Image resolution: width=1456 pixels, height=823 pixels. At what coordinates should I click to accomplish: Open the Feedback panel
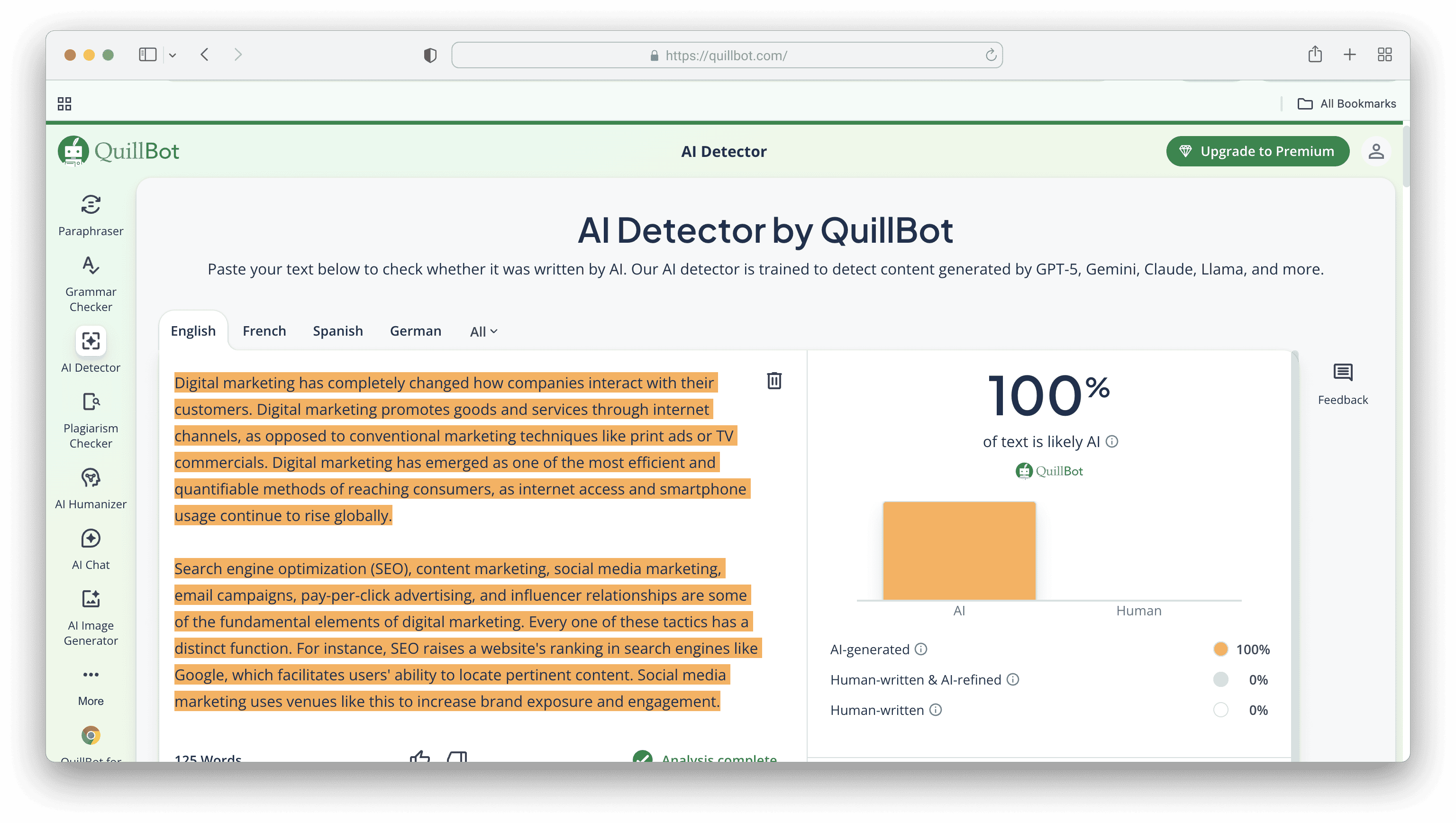tap(1342, 384)
